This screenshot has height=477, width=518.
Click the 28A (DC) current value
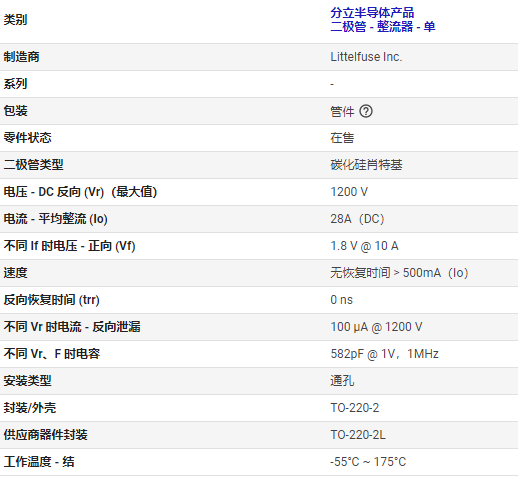tap(357, 219)
